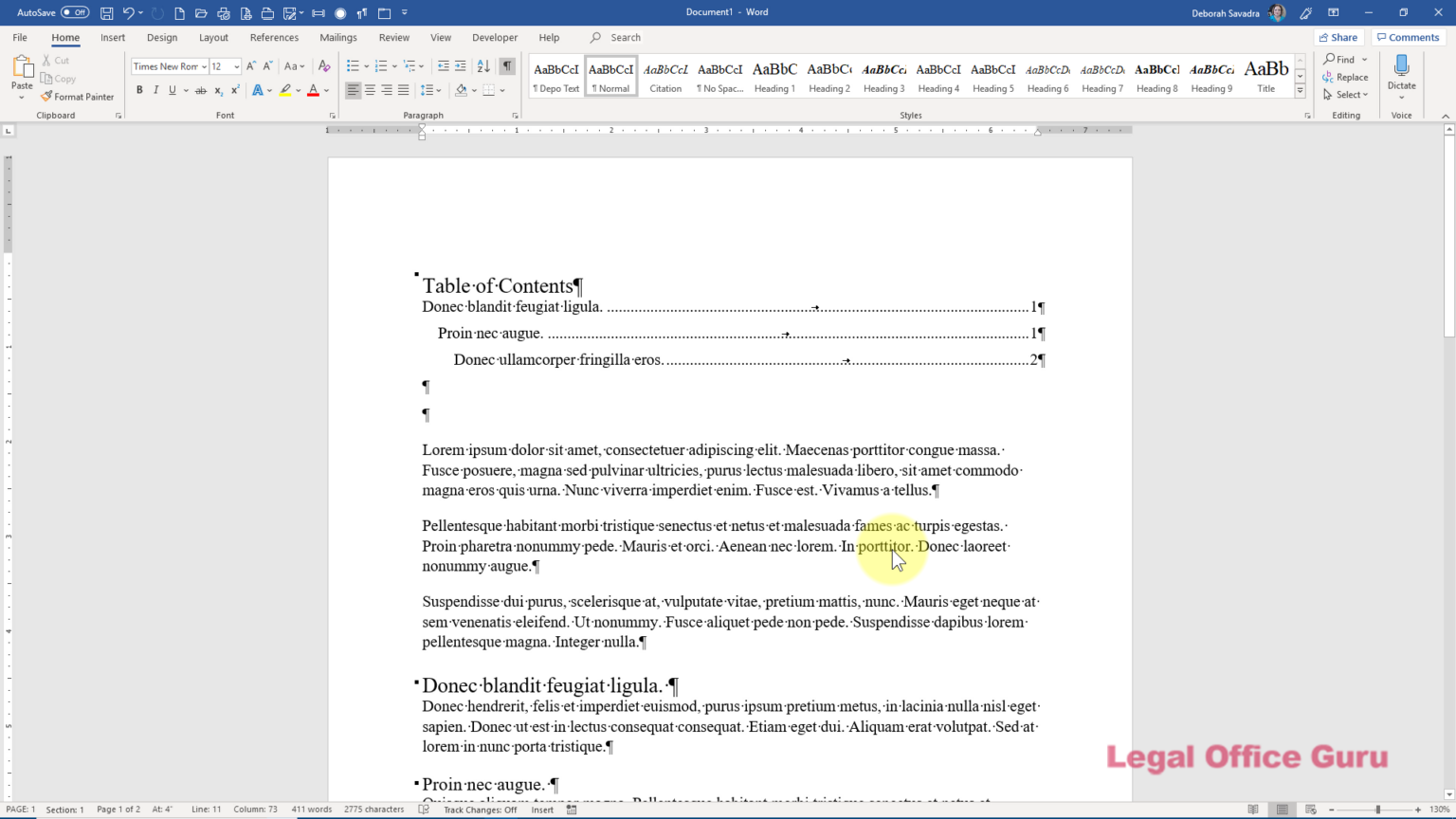Image resolution: width=1456 pixels, height=819 pixels.
Task: Apply subscript formatting
Action: tap(219, 89)
